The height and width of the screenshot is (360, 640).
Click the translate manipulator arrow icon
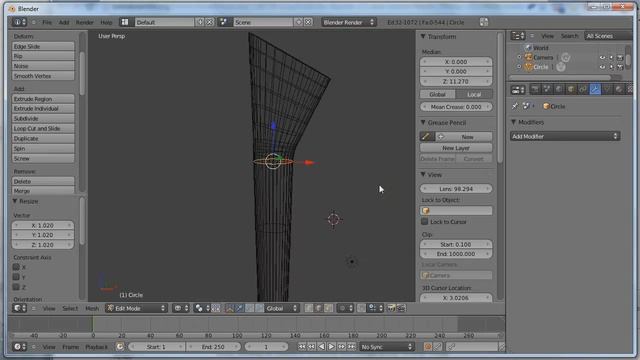(240, 308)
